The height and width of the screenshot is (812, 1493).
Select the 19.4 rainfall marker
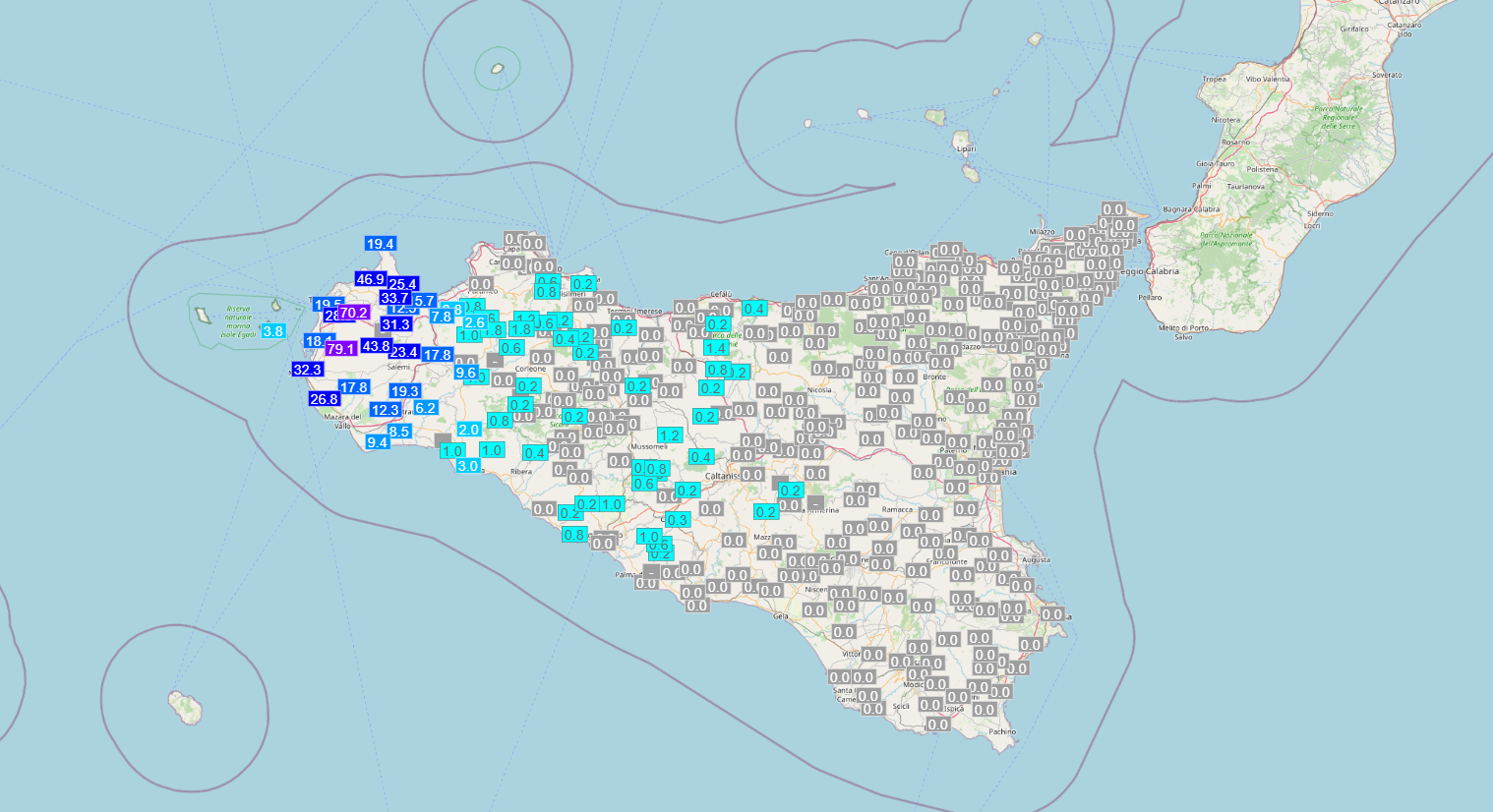381,244
